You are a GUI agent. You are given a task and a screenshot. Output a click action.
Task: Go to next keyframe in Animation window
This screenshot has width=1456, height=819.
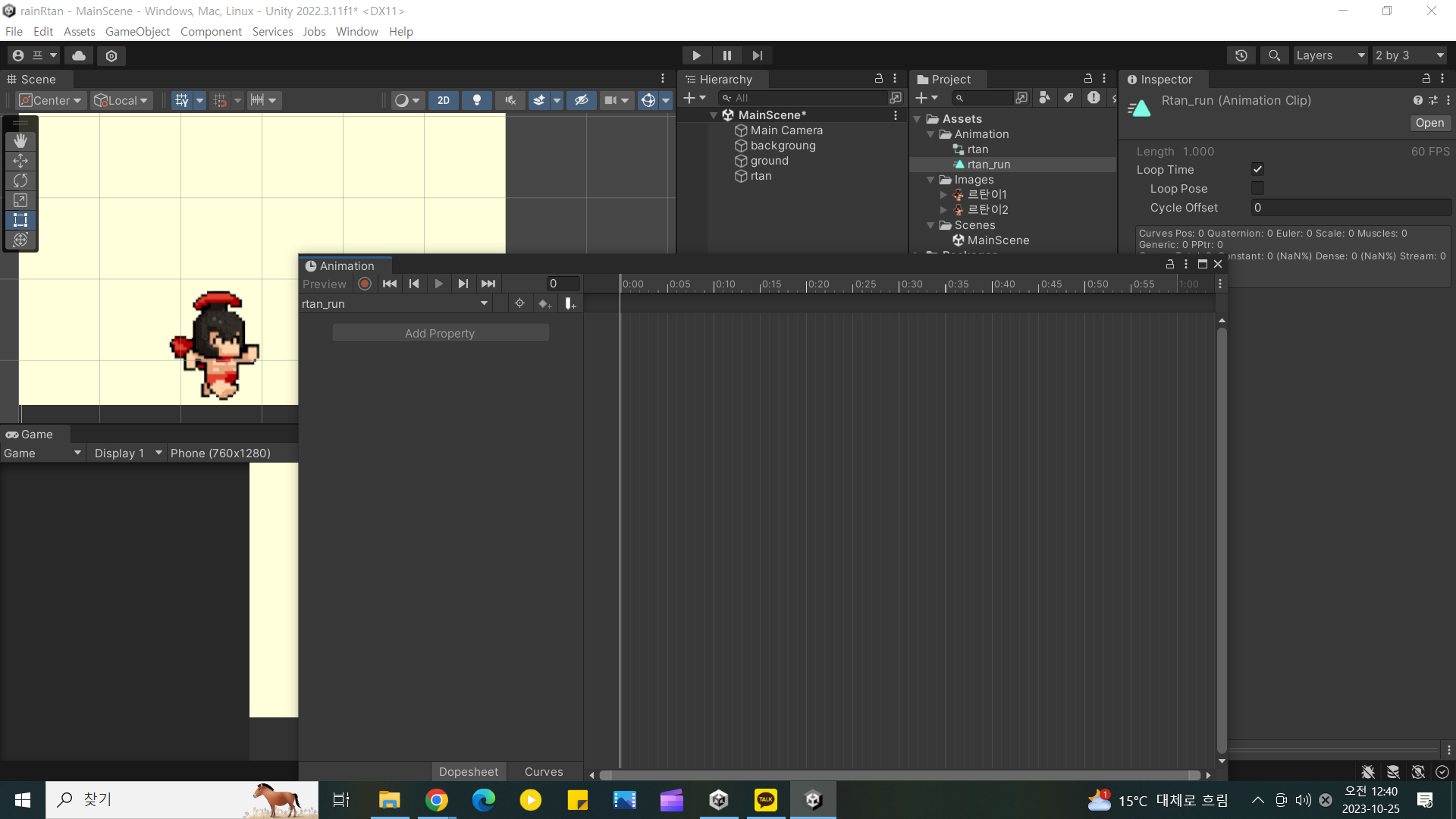click(x=463, y=284)
